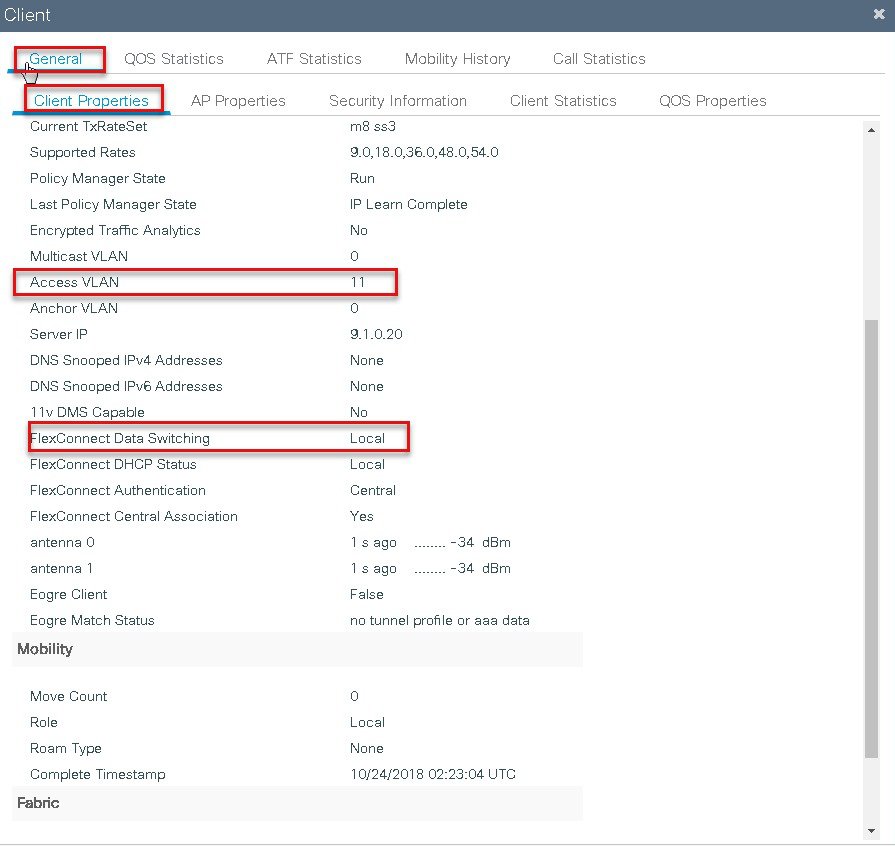
Task: Click the Eogre Match Status value
Action: (440, 621)
